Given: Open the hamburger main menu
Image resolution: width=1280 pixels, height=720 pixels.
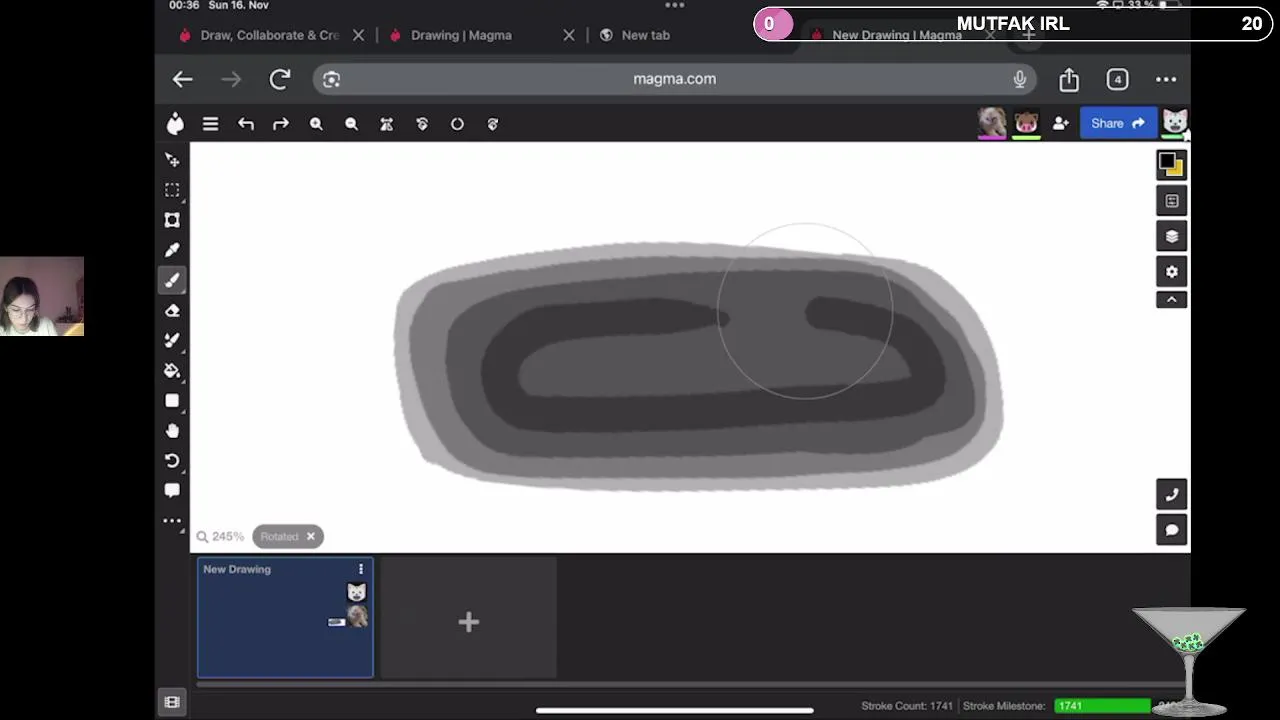Looking at the screenshot, I should pyautogui.click(x=210, y=124).
